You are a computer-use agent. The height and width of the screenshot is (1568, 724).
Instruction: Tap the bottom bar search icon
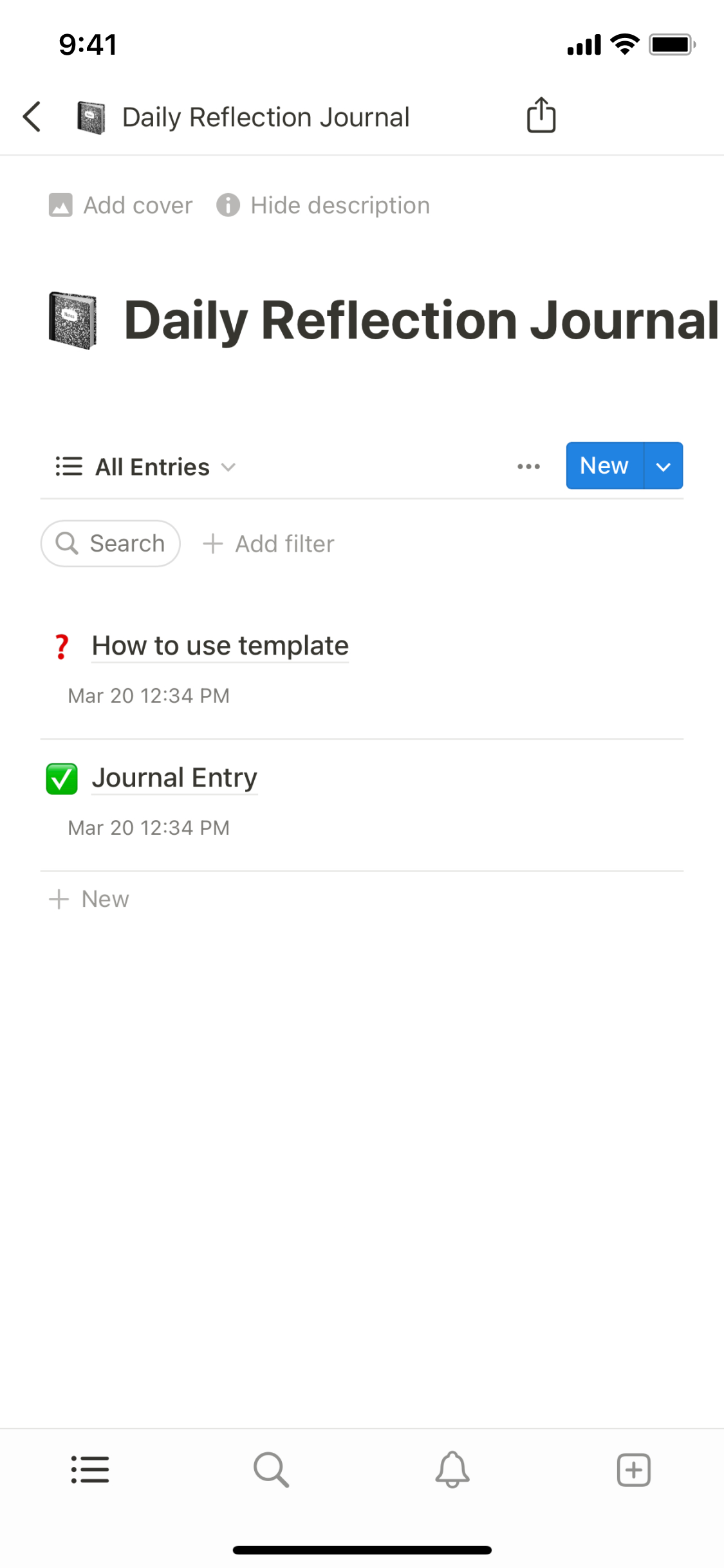[x=271, y=1470]
